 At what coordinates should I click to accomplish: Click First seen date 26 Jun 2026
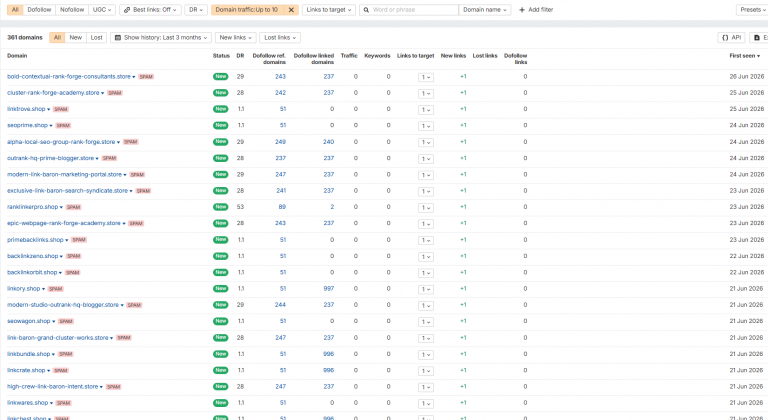(x=746, y=77)
